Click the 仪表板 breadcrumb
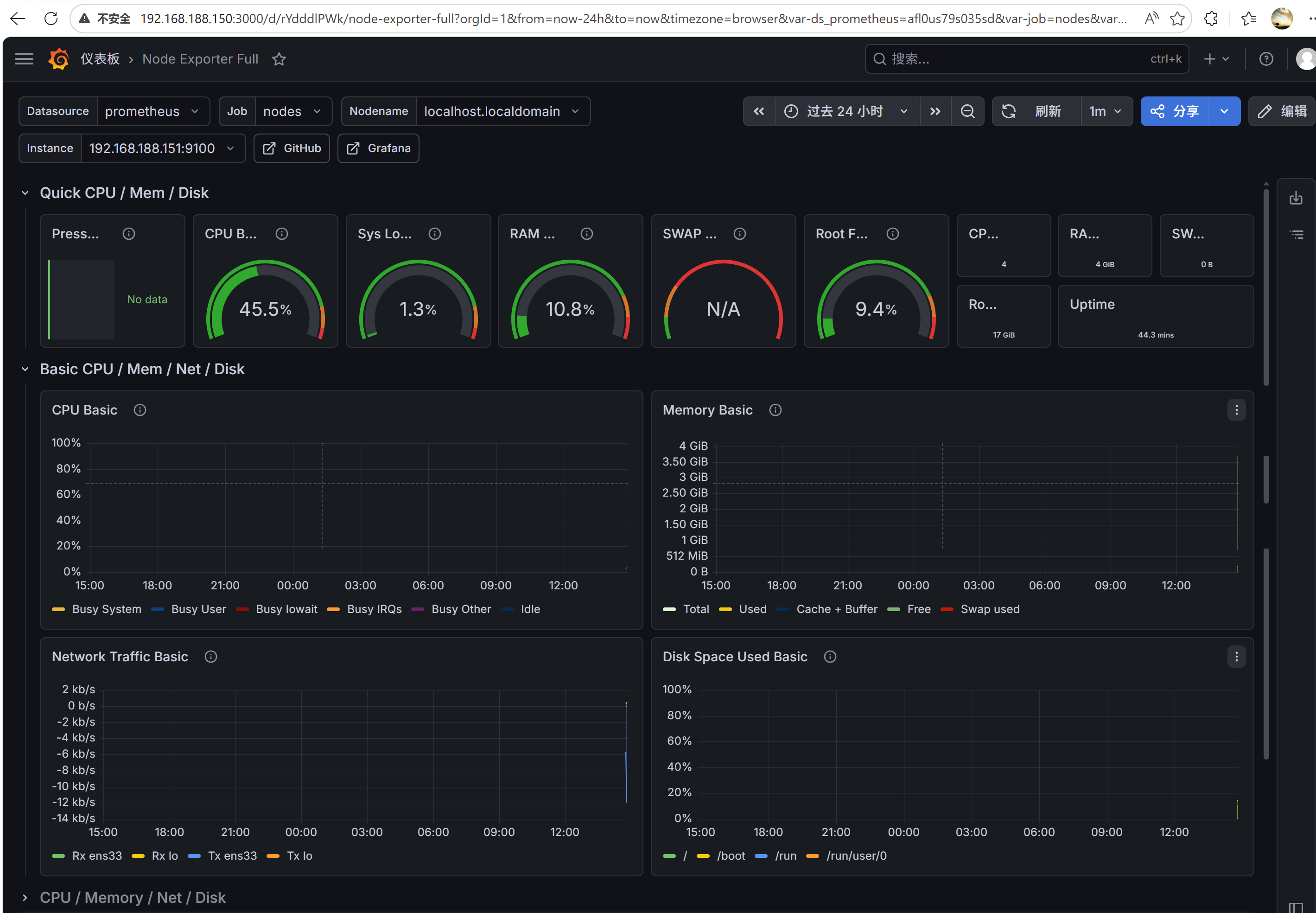This screenshot has height=913, width=1316. click(x=100, y=59)
